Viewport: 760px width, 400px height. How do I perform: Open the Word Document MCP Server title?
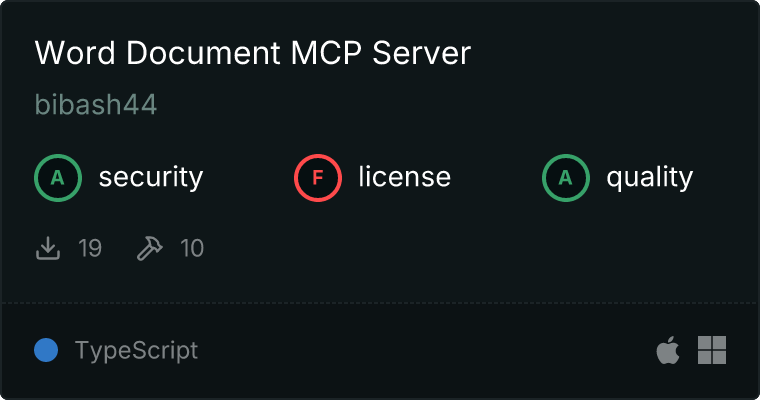[x=253, y=52]
